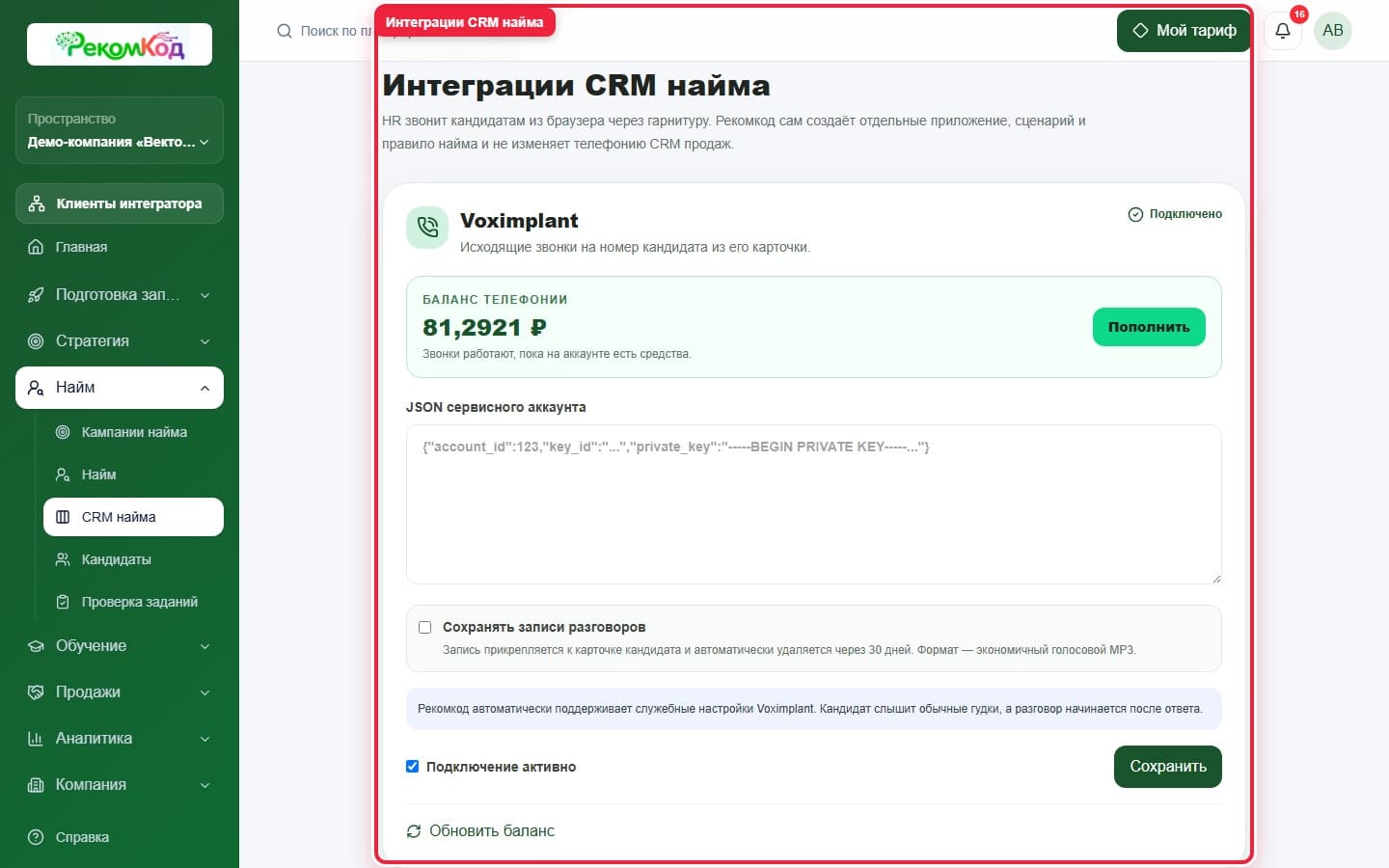Expand the Обучение chevron
The height and width of the screenshot is (868, 1389).
point(204,646)
